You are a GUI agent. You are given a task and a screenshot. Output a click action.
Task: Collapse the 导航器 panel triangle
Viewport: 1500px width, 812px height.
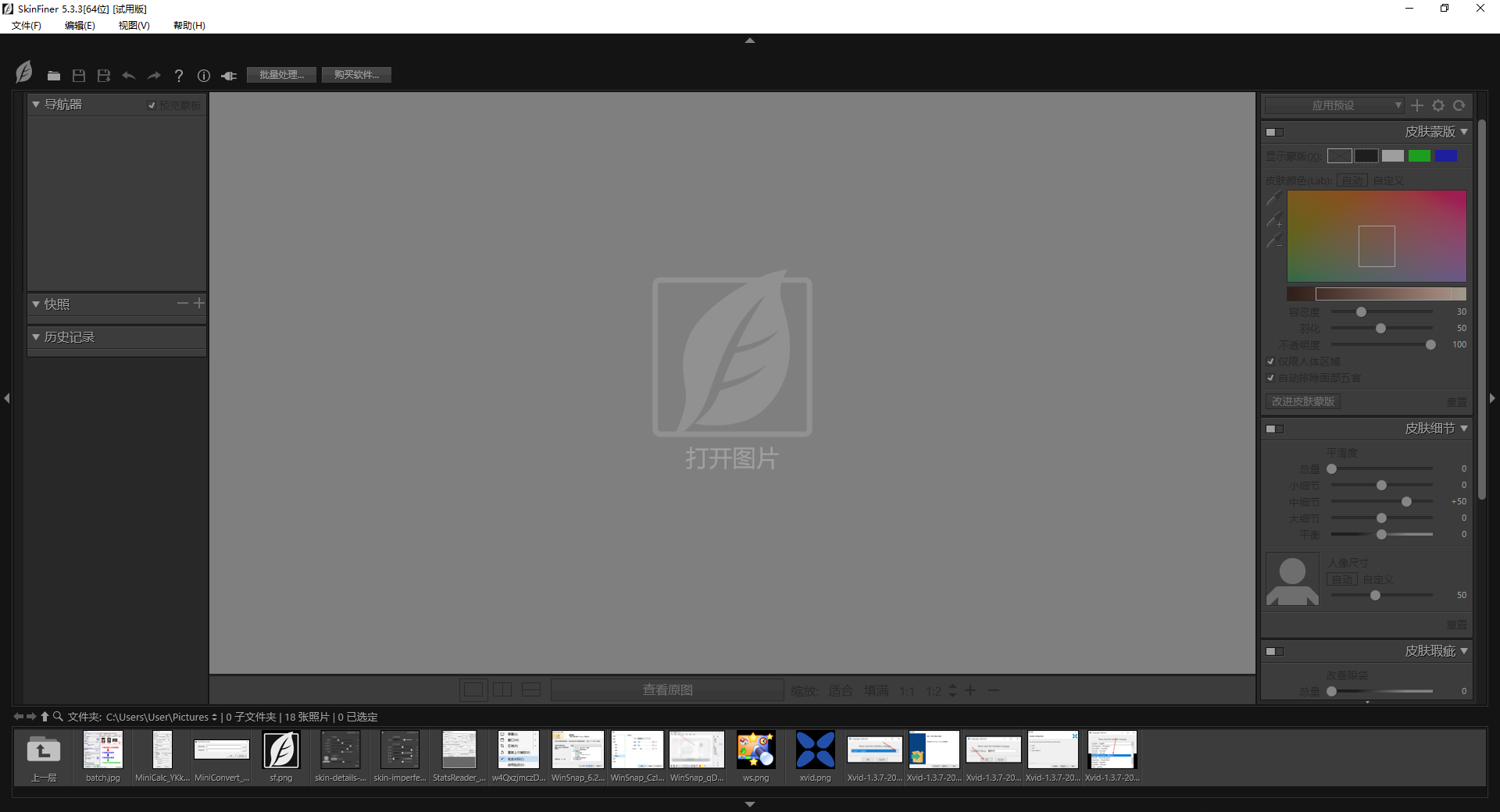point(36,104)
